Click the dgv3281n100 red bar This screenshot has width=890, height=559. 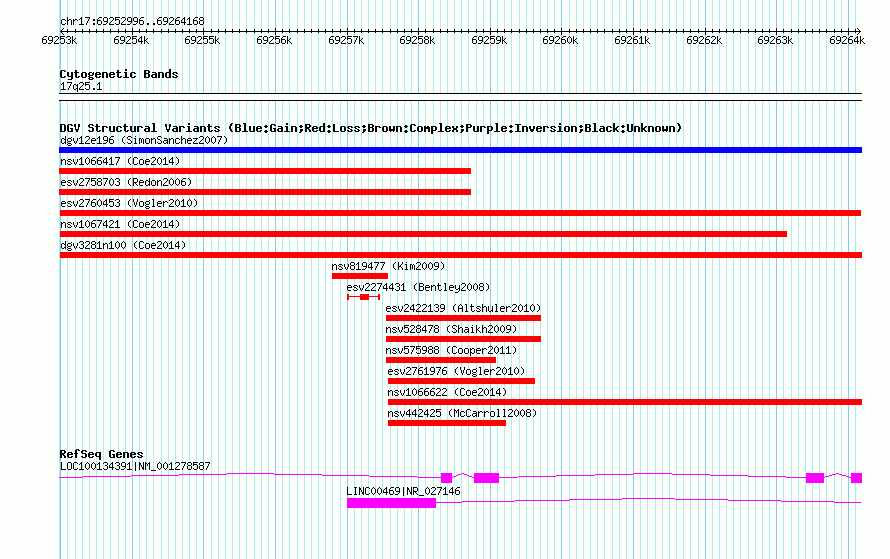(460, 255)
